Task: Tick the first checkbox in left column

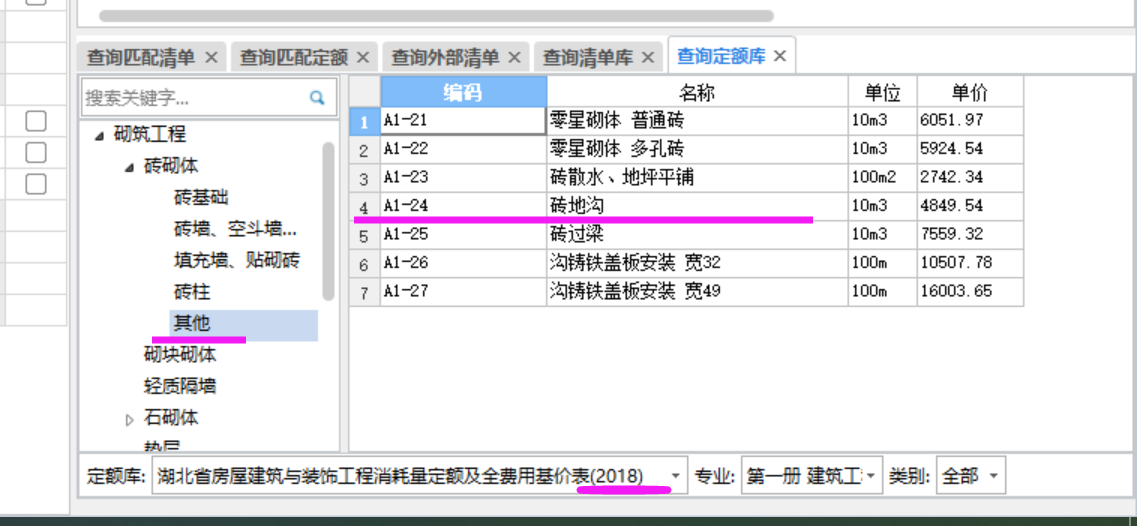Action: pyautogui.click(x=36, y=121)
